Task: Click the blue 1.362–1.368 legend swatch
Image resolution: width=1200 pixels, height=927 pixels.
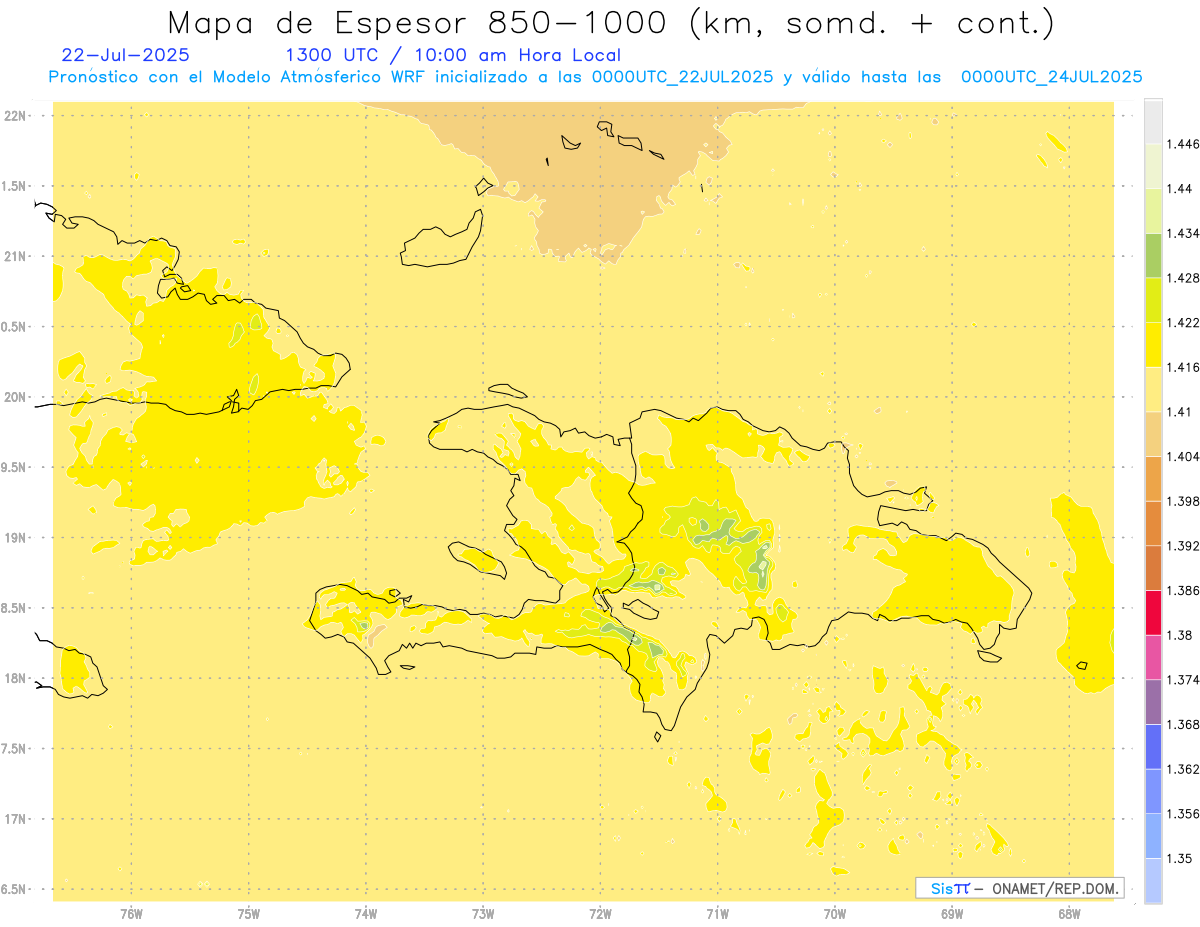Action: (x=1153, y=746)
